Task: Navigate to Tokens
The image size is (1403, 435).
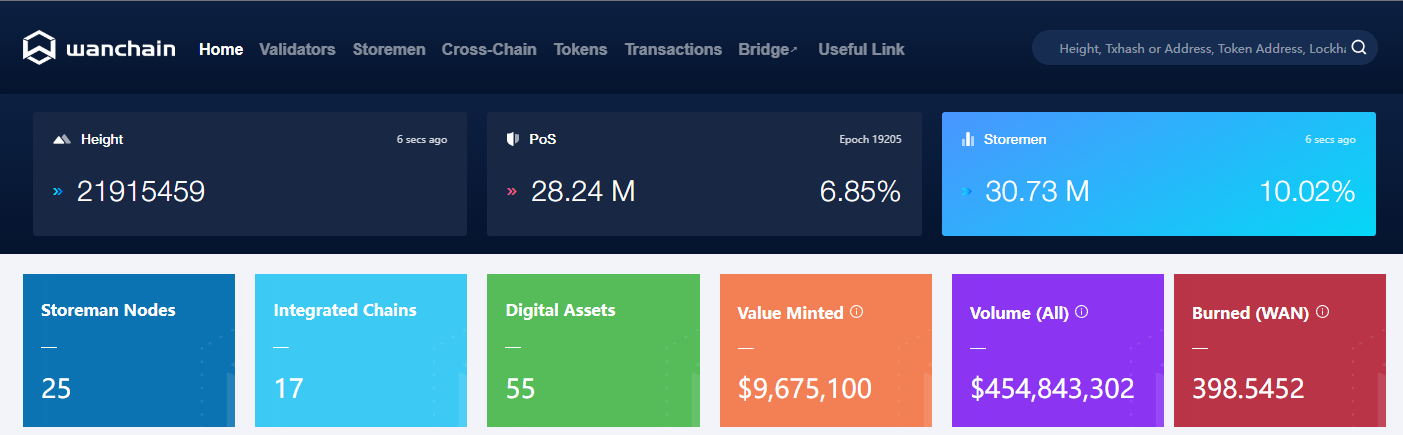Action: point(580,49)
